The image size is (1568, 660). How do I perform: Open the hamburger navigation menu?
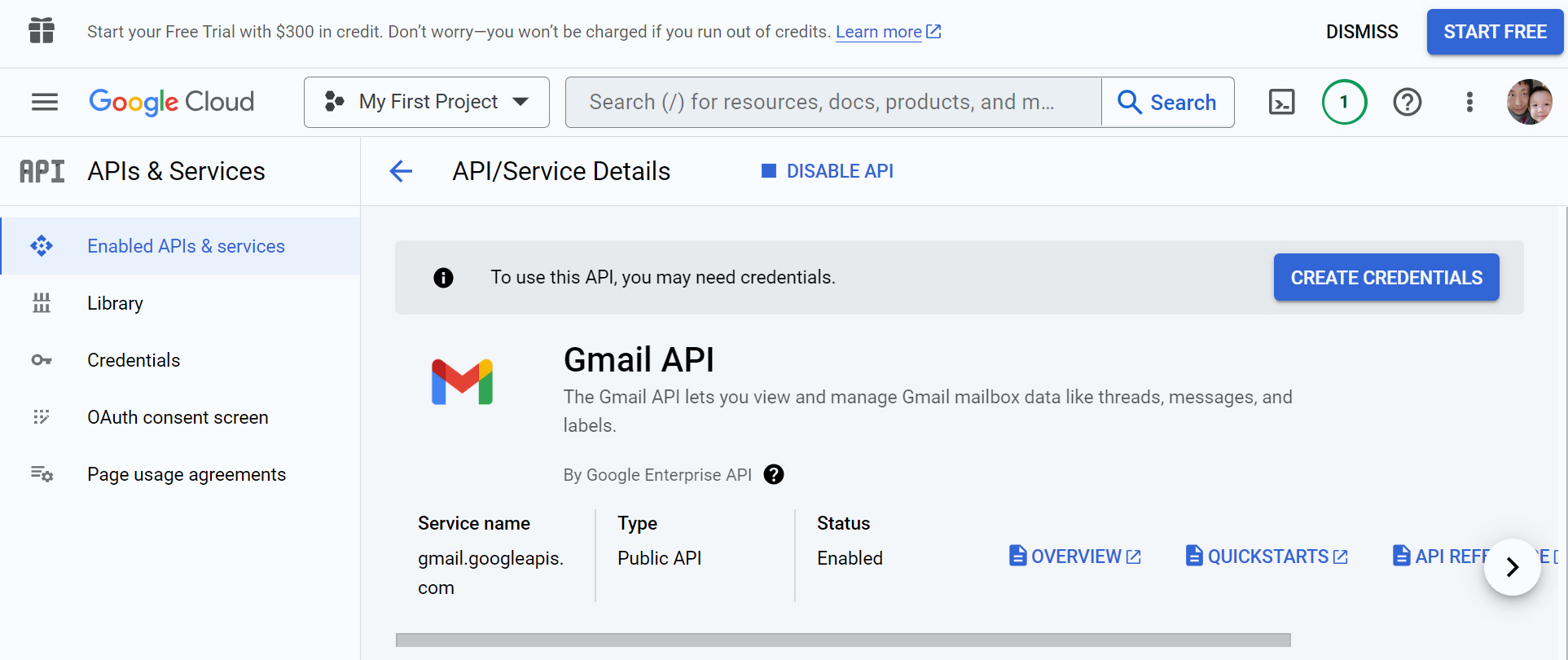(45, 102)
